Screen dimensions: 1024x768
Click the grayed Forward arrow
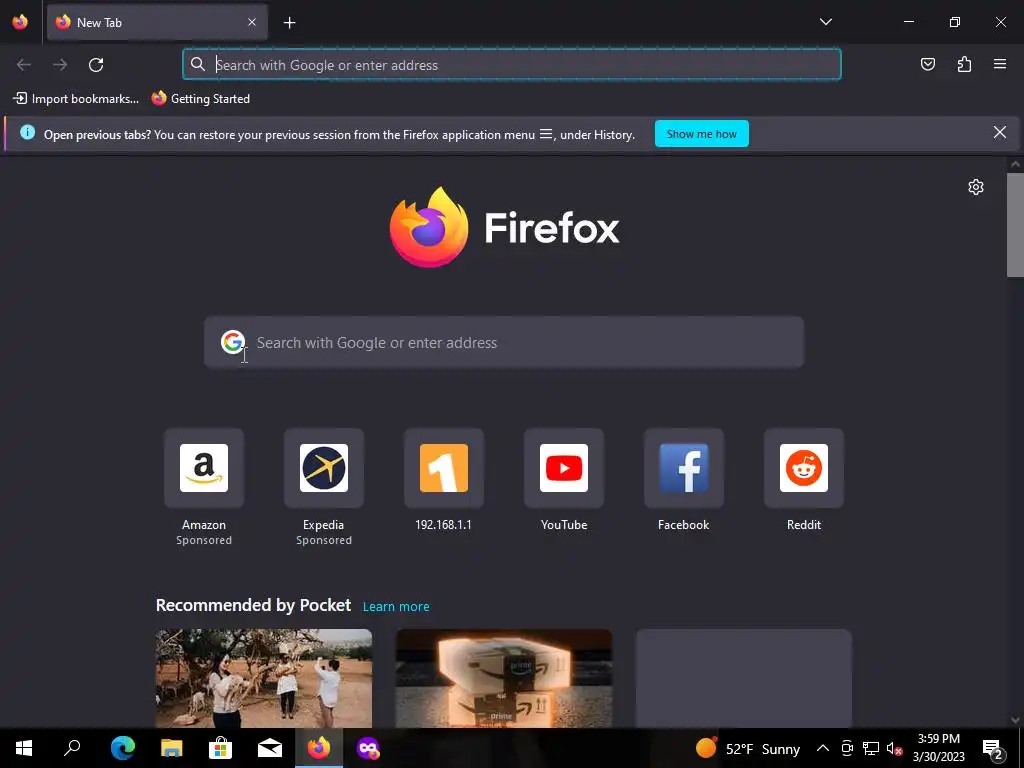60,65
